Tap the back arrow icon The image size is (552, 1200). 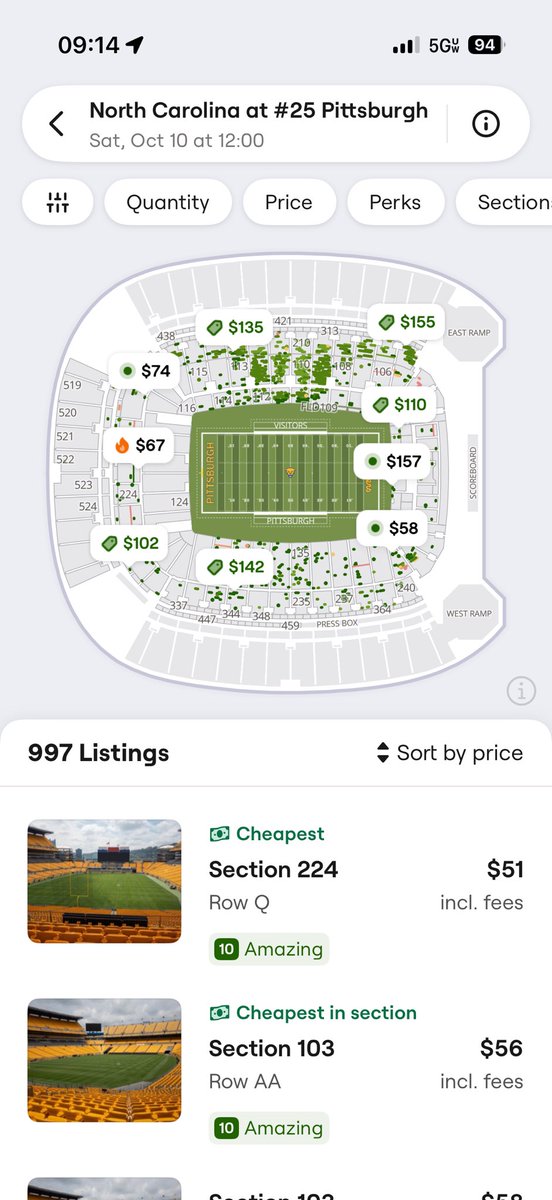[56, 124]
